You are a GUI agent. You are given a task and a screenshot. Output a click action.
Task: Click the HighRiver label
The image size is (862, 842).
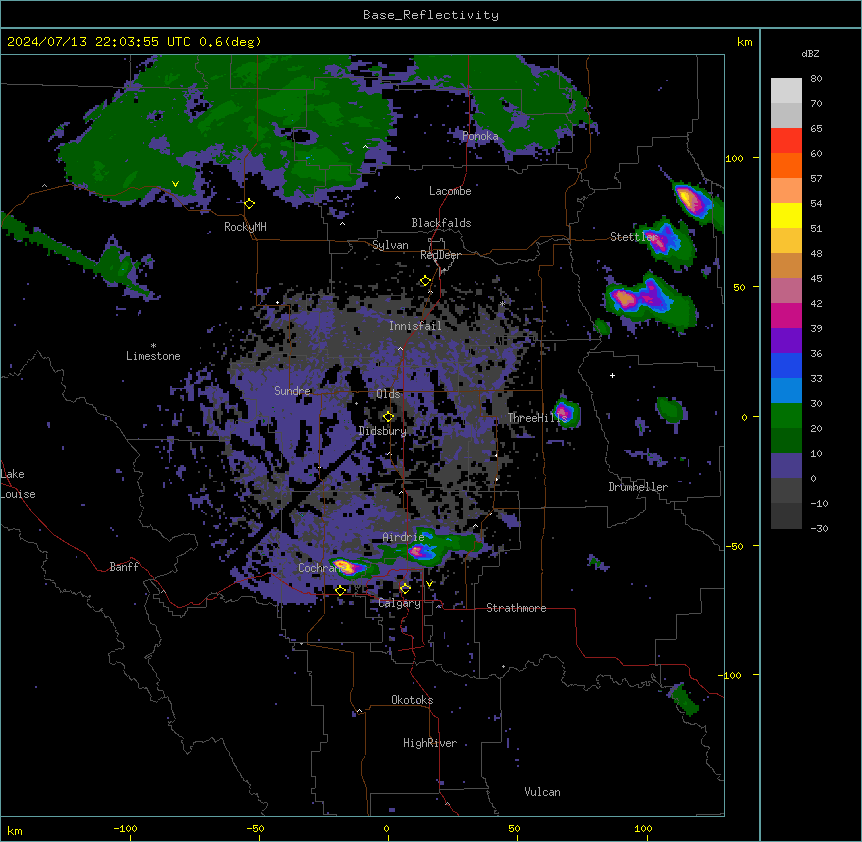pos(430,743)
